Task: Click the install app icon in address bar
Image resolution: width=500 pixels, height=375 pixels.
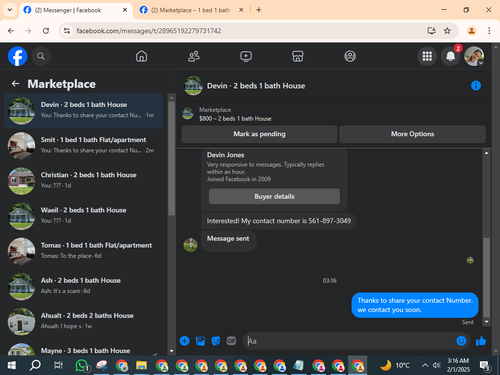Action: 431,31
